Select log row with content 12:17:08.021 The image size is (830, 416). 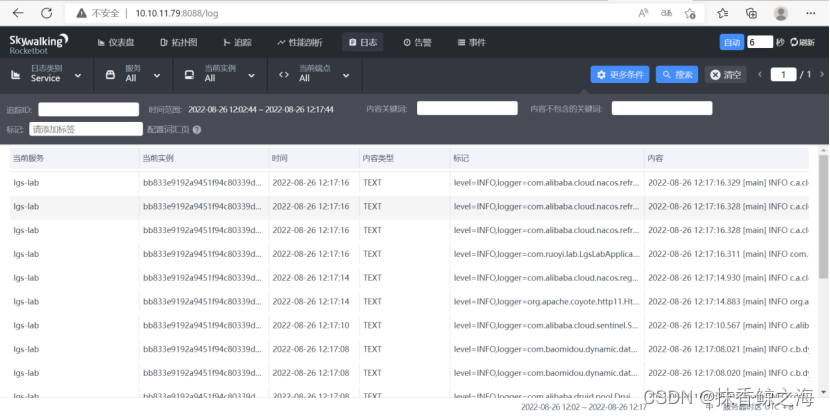point(409,349)
